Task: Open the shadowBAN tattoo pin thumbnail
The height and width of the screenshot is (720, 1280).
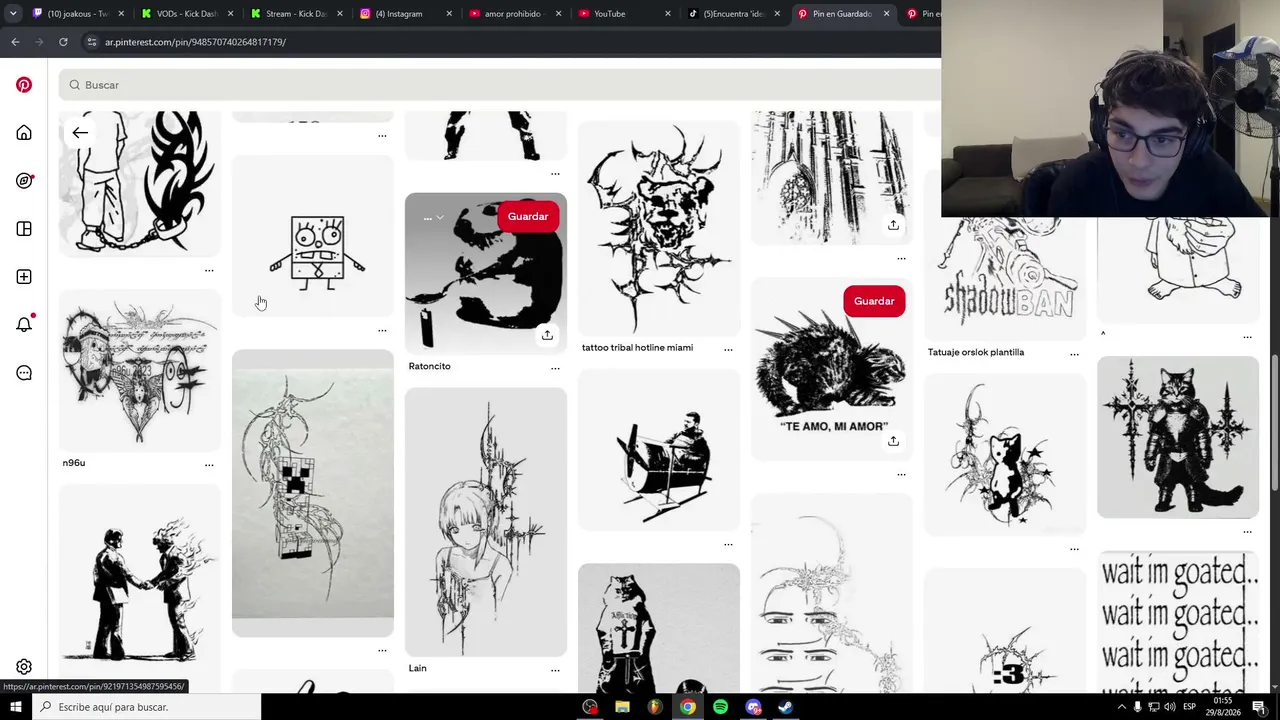Action: [1005, 278]
